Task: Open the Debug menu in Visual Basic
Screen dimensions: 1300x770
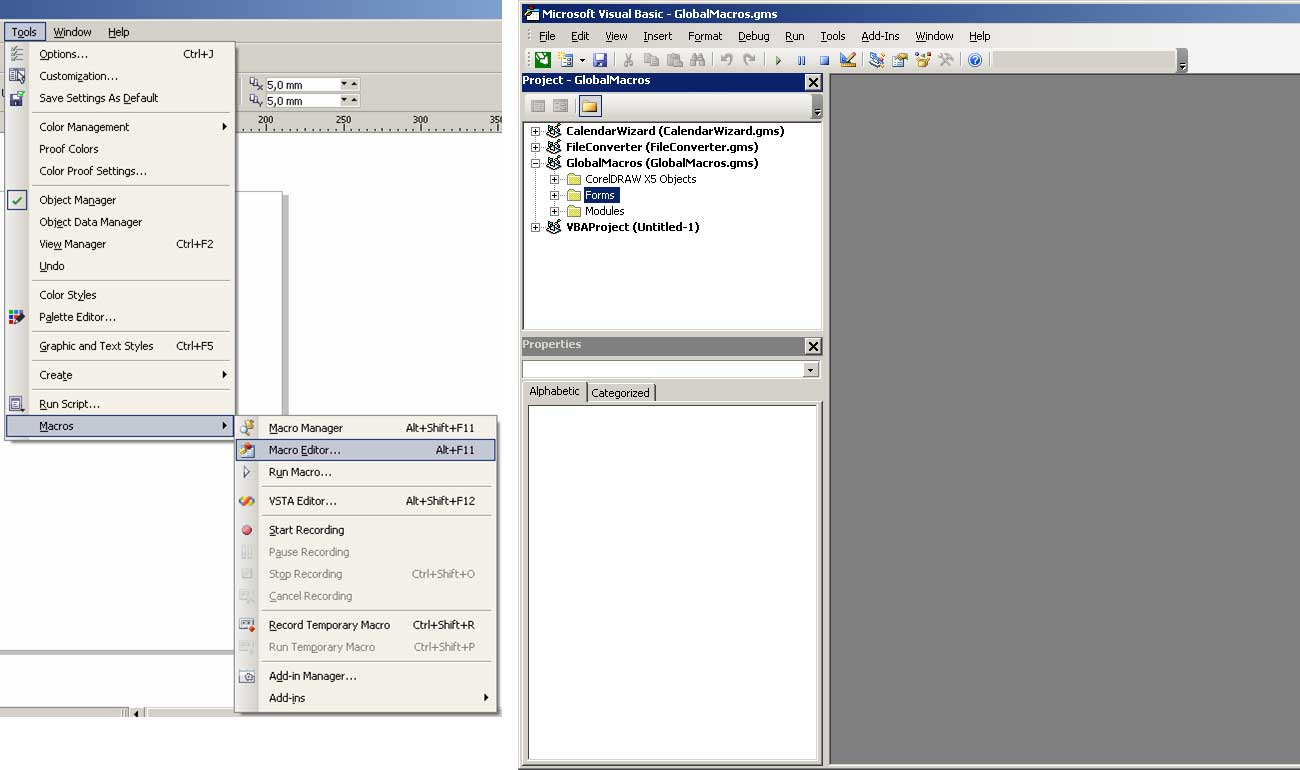Action: click(754, 36)
